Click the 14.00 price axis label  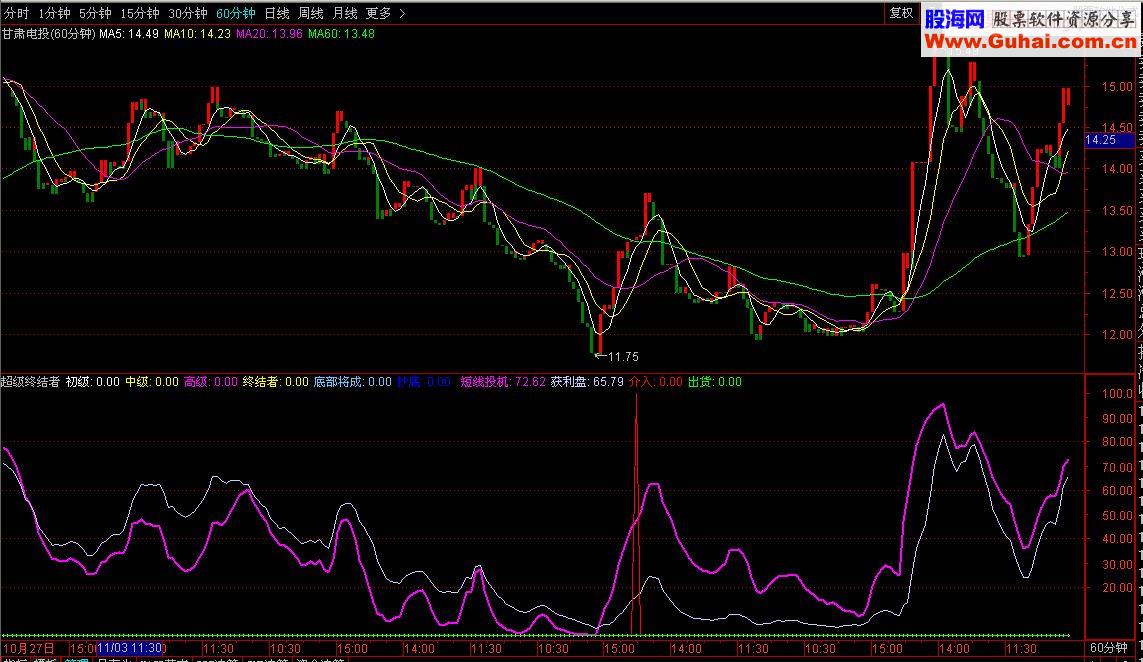[1117, 168]
